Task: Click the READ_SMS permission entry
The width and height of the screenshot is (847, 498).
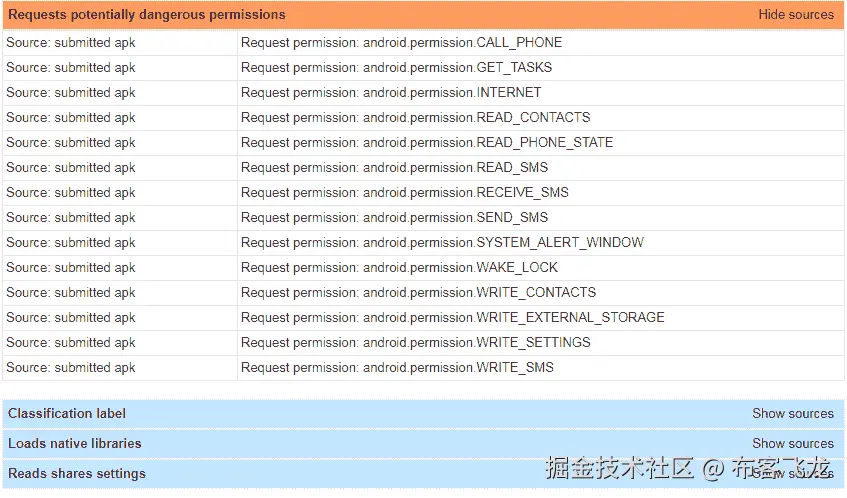Action: click(394, 168)
